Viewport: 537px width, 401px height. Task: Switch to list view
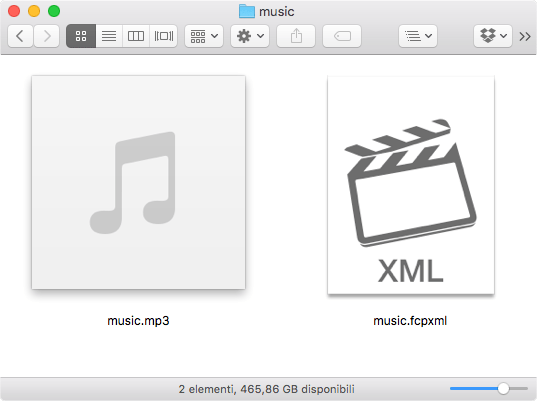(x=109, y=36)
